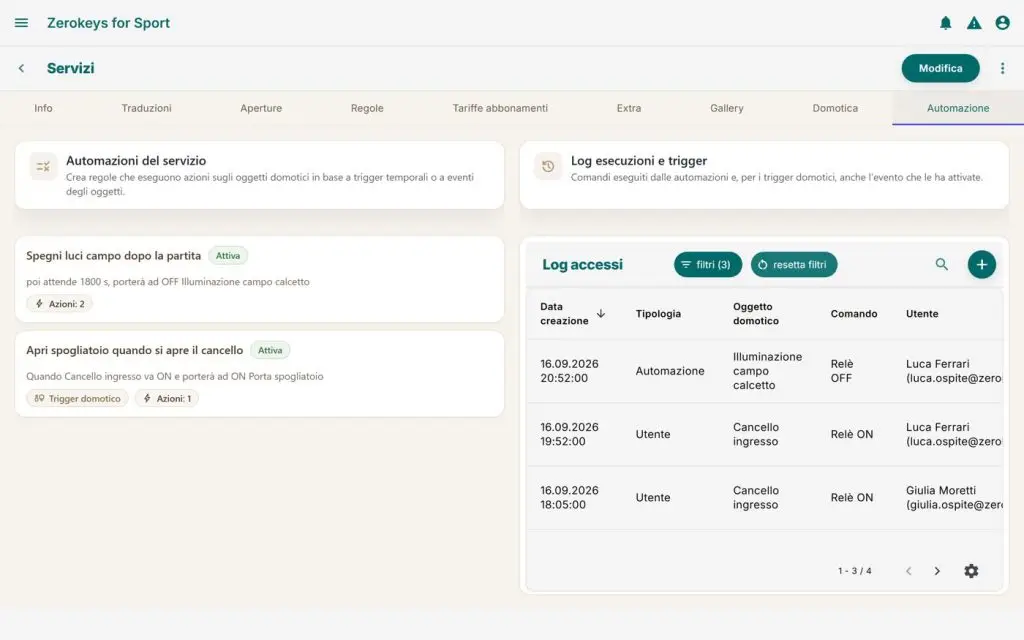Click the Modifica button
1024x640 pixels.
coord(940,68)
